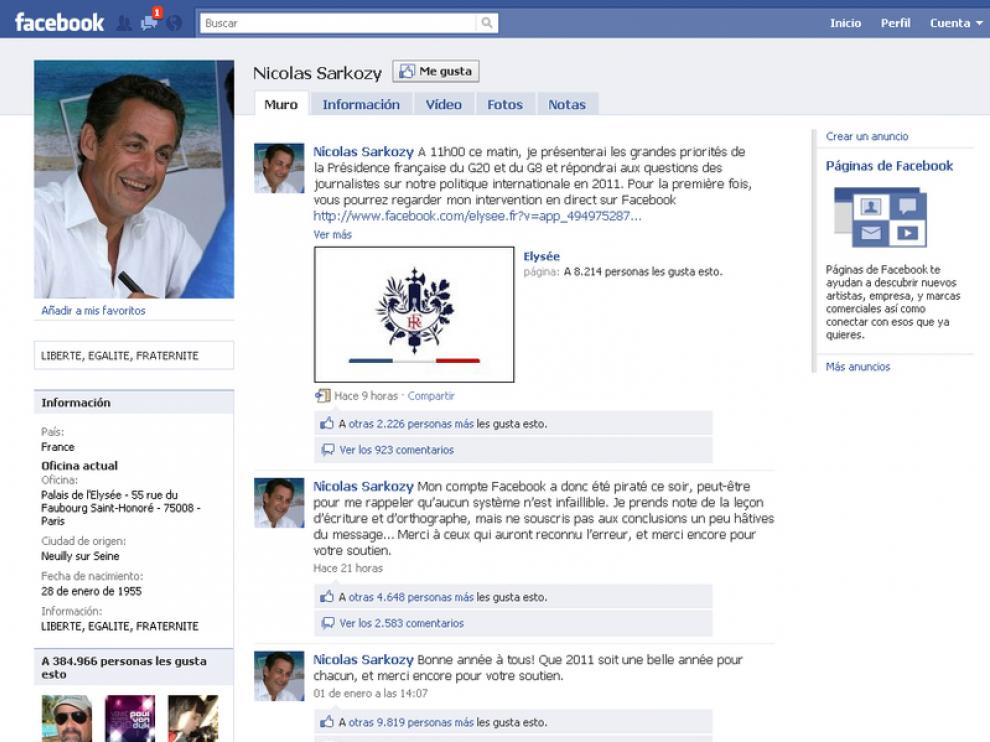
Task: Open otras 2.226 personas más link
Action: pos(411,424)
